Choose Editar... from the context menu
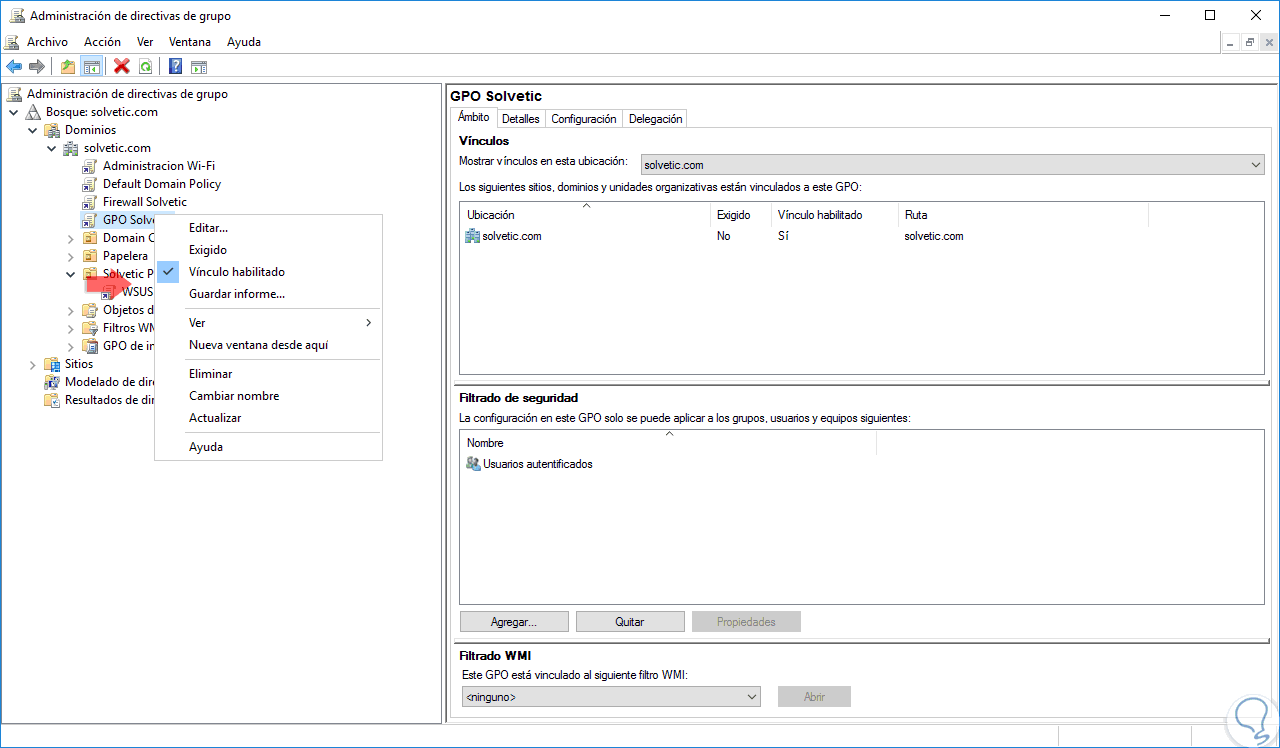The height and width of the screenshot is (748, 1280). pyautogui.click(x=268, y=228)
